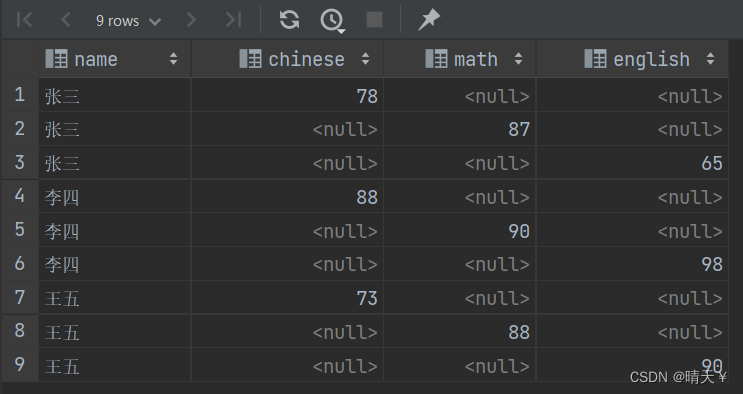Select the chinese value 88 in row 4
The height and width of the screenshot is (394, 743).
tap(287, 196)
